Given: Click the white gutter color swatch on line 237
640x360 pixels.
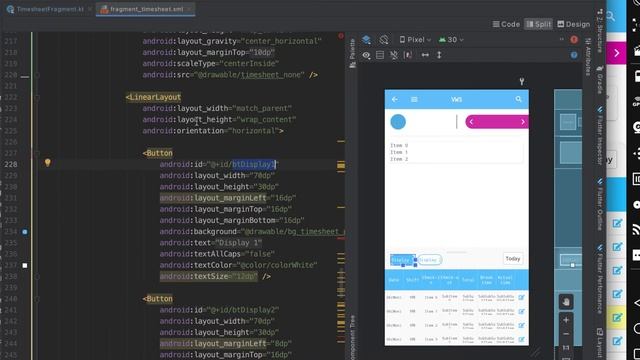Looking at the screenshot, I should (x=25, y=265).
